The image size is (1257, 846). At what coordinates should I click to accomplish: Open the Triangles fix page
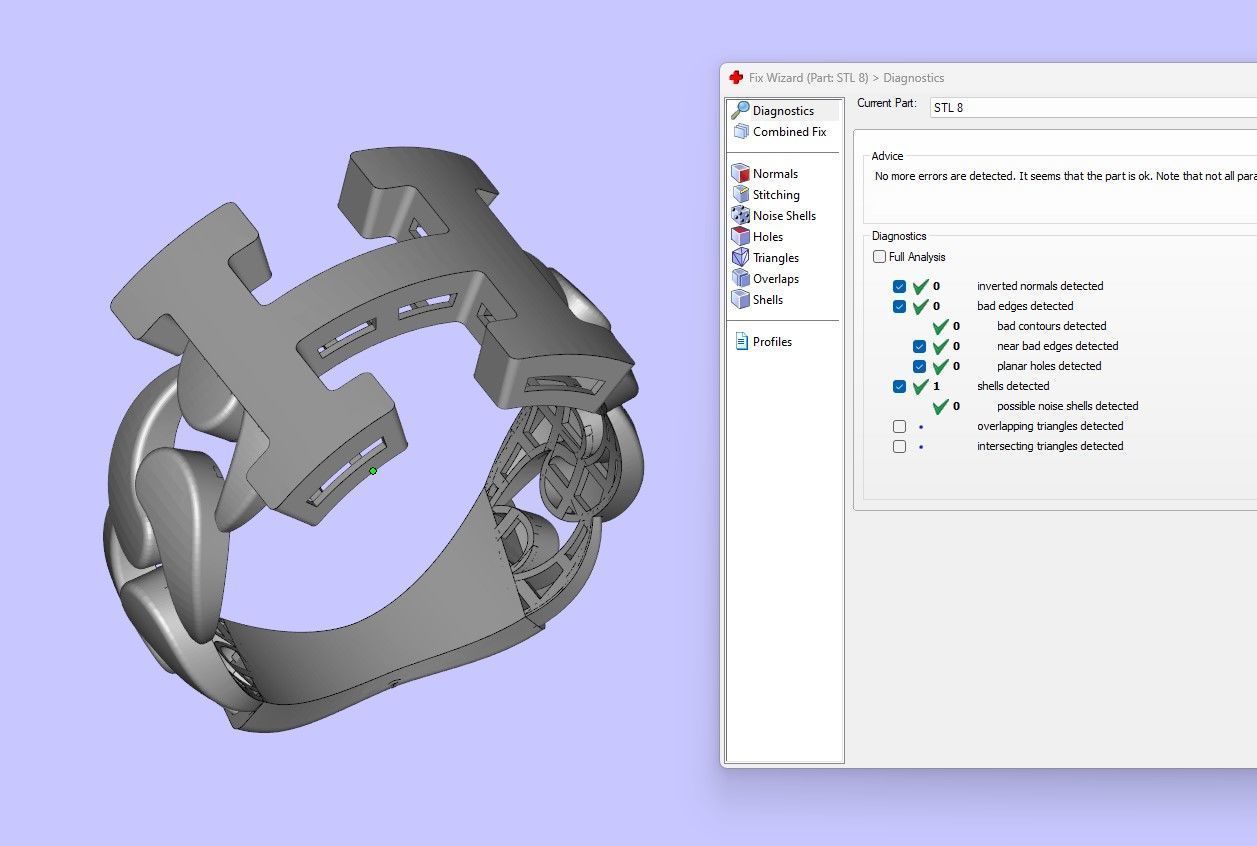(776, 258)
